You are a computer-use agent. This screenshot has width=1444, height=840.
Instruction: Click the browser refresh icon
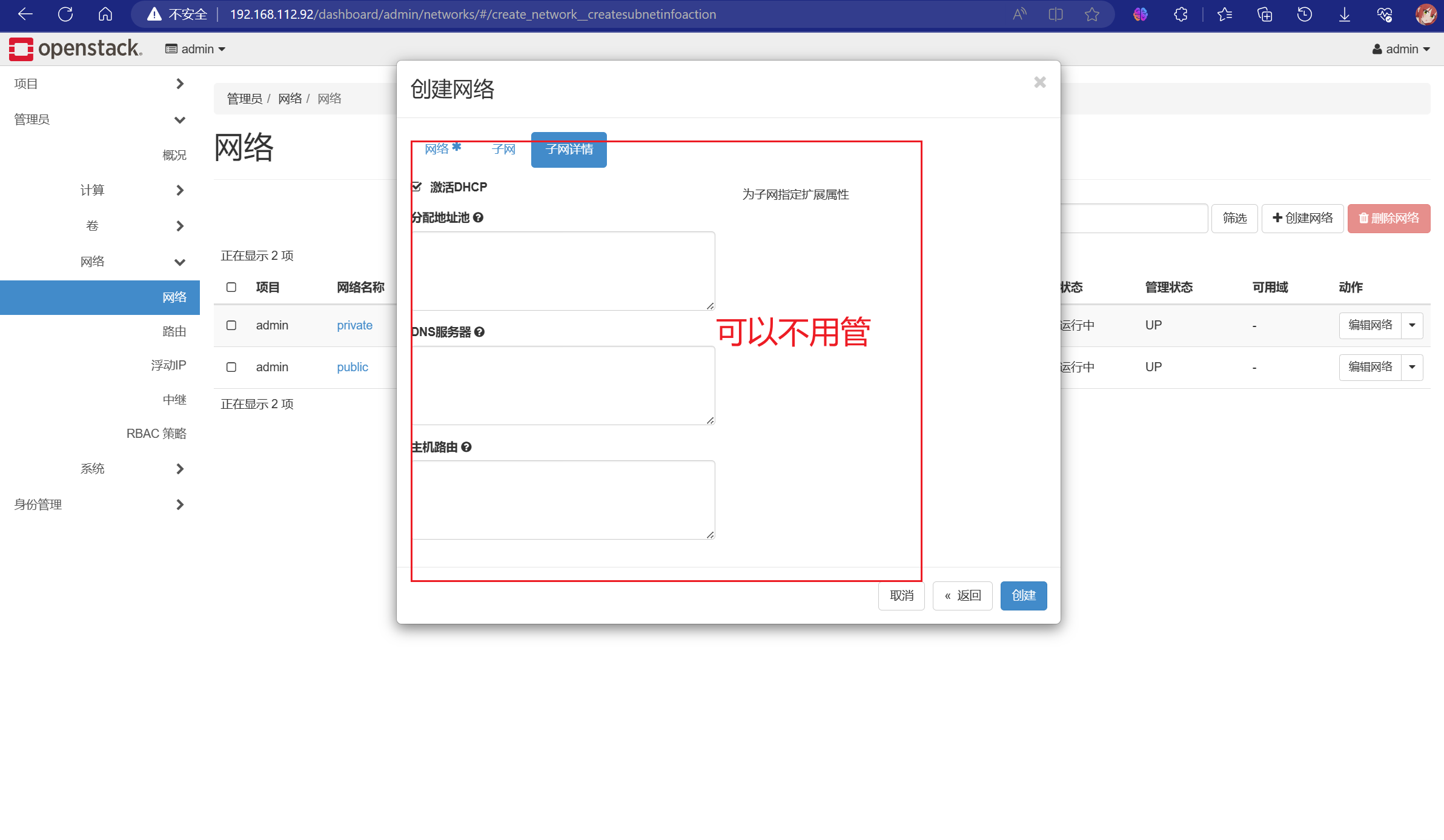pyautogui.click(x=65, y=14)
